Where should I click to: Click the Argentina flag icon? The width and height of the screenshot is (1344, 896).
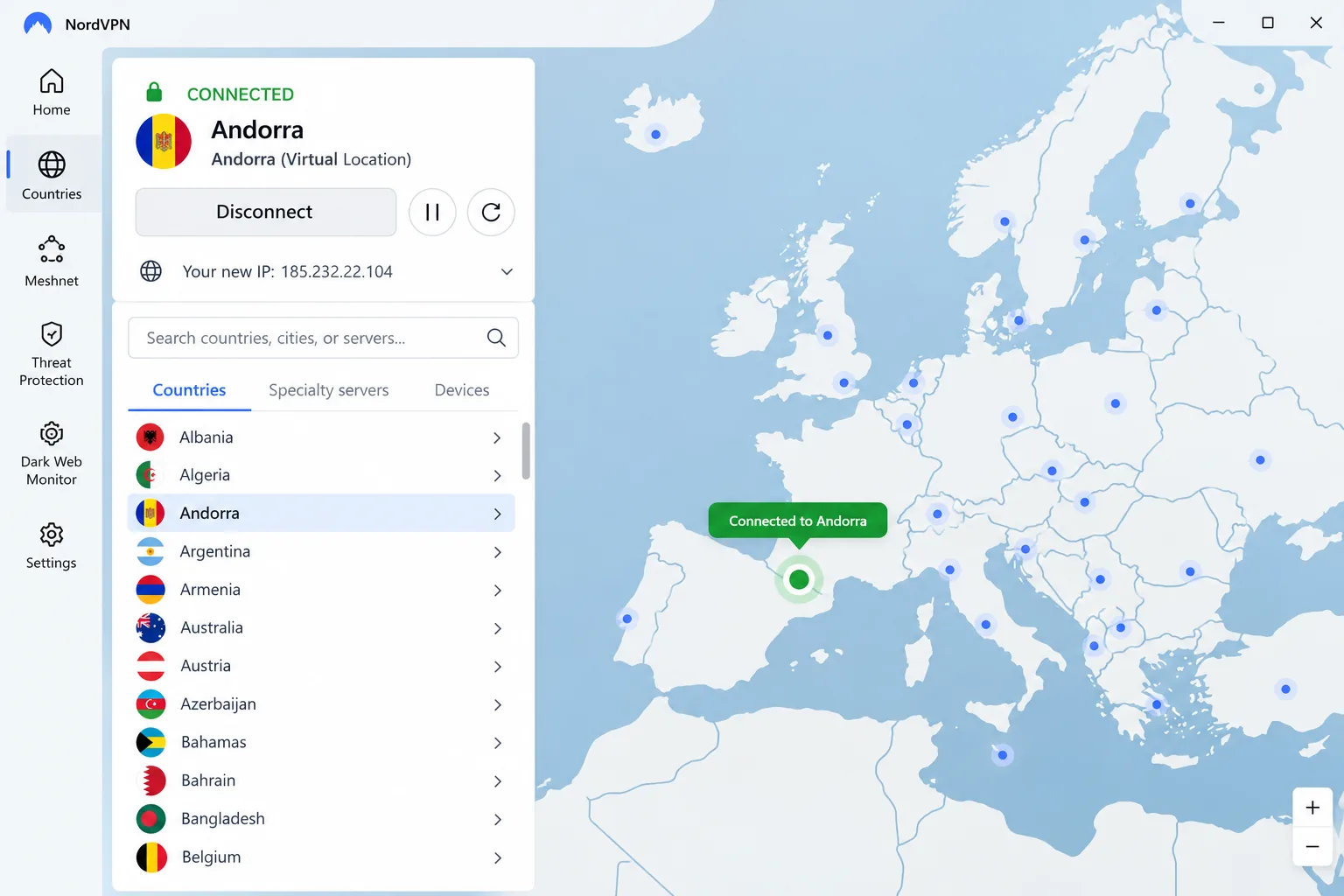click(x=150, y=551)
